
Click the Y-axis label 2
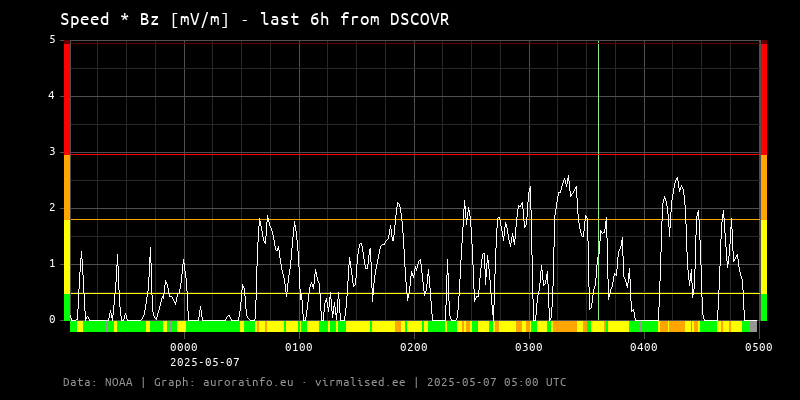coord(53,208)
